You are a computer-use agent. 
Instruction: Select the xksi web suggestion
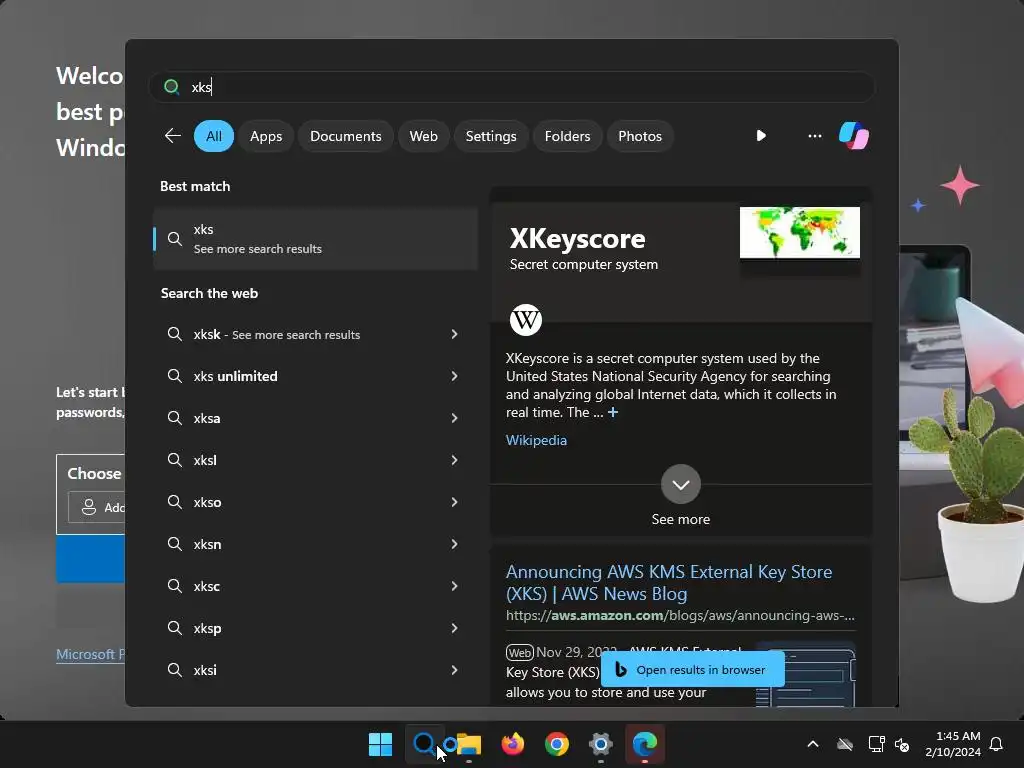click(315, 670)
